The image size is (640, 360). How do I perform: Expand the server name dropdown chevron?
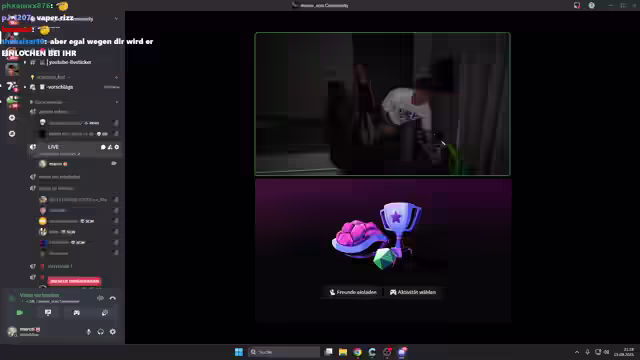click(116, 18)
